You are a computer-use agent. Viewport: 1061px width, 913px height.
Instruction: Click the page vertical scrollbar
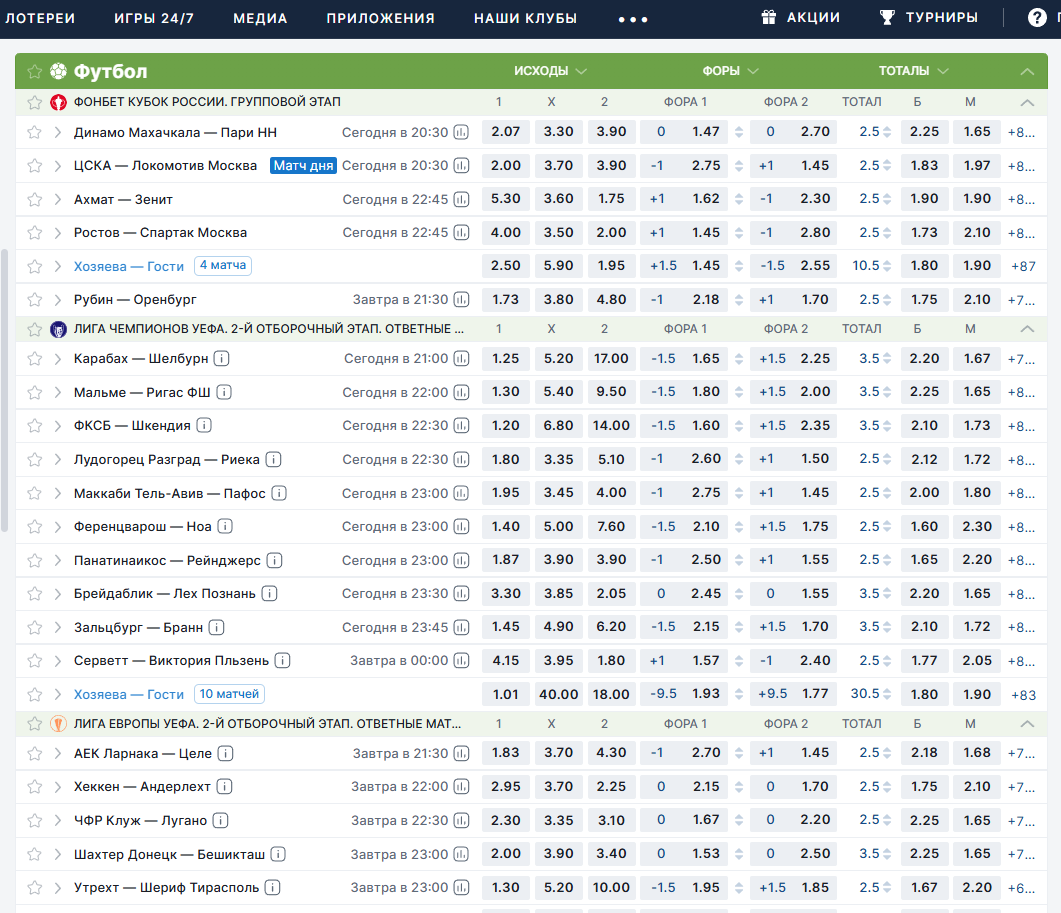pyautogui.click(x=4, y=391)
